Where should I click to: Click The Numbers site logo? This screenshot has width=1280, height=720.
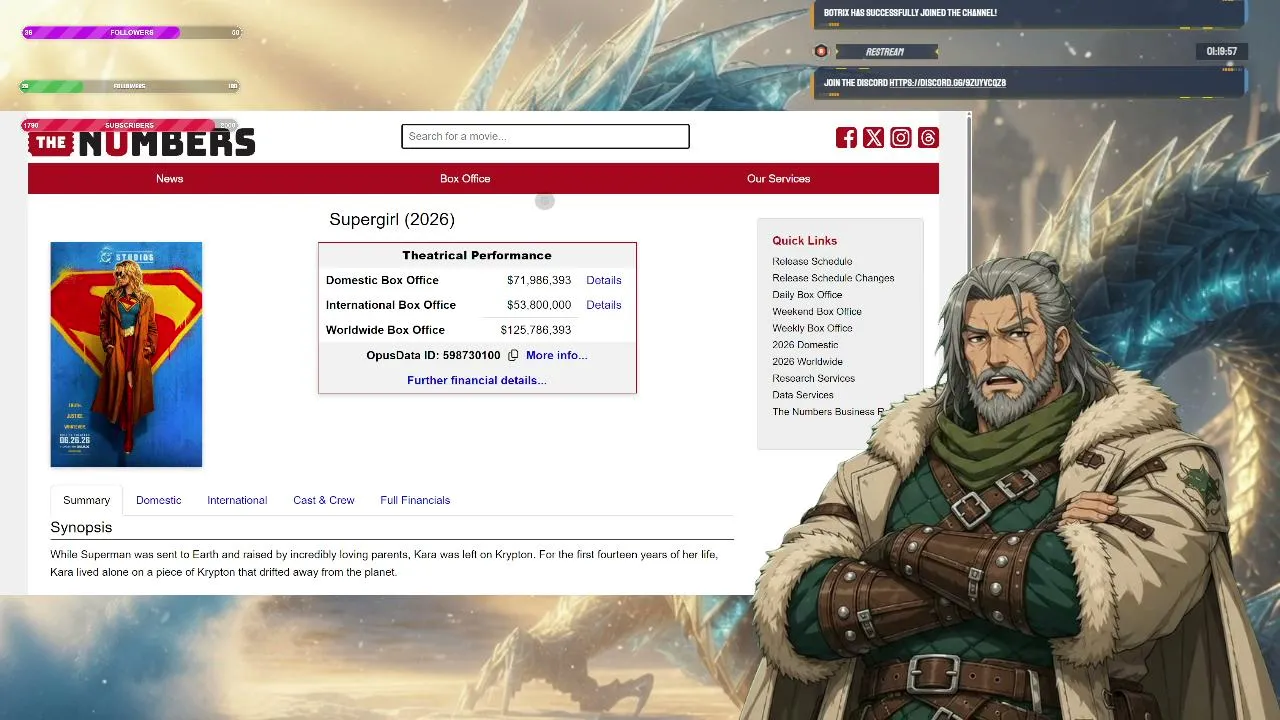pos(142,142)
